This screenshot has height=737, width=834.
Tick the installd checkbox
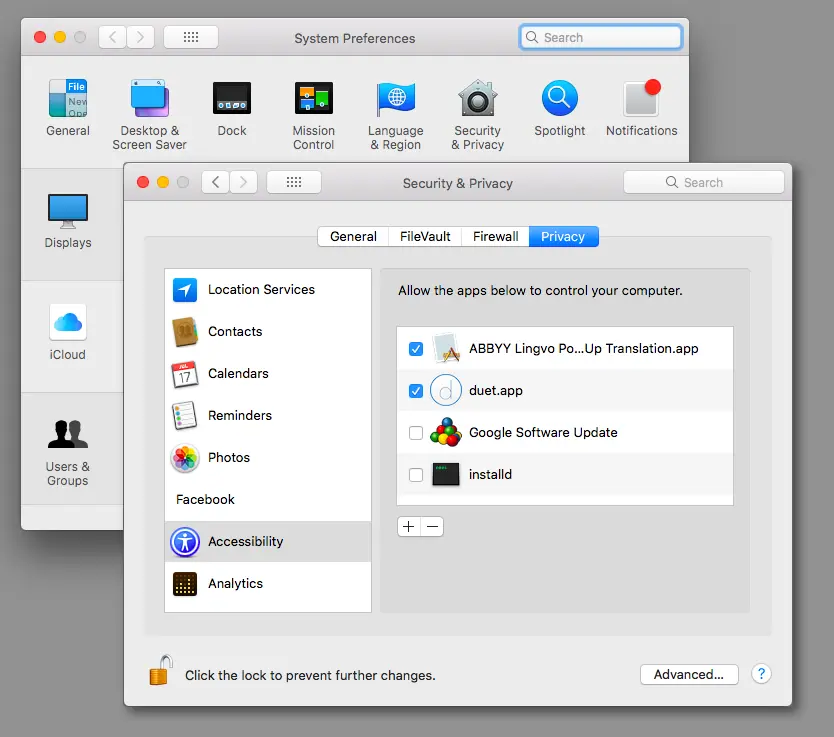tap(416, 475)
